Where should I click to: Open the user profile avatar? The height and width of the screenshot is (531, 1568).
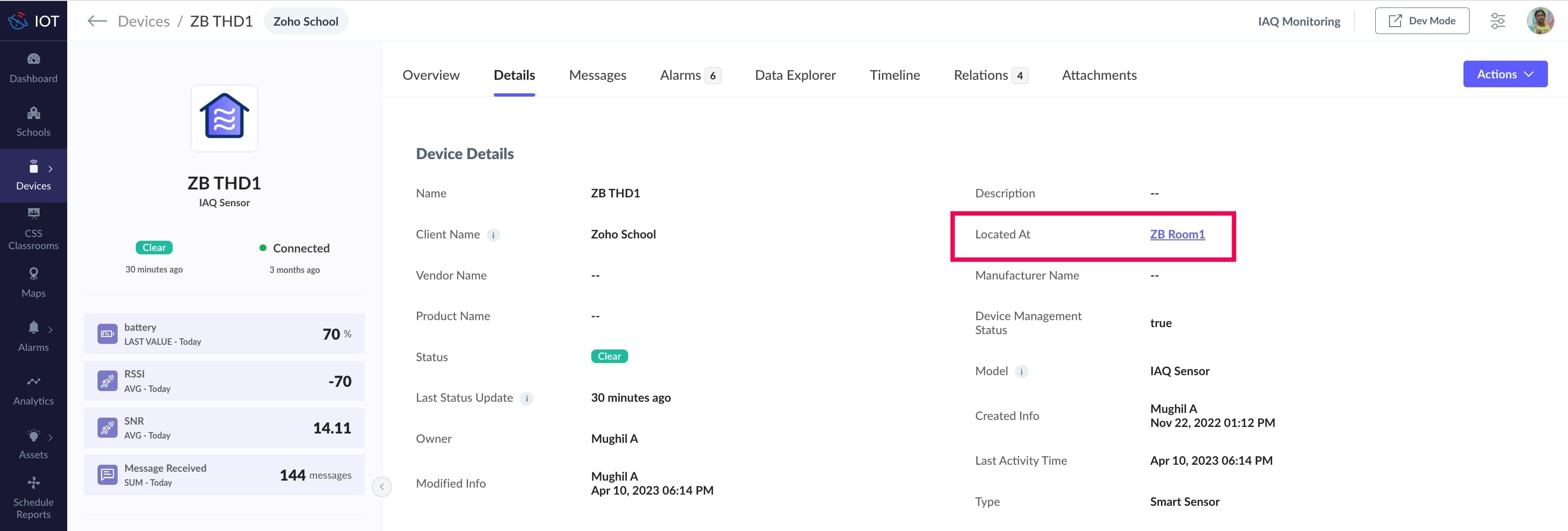pos(1540,21)
